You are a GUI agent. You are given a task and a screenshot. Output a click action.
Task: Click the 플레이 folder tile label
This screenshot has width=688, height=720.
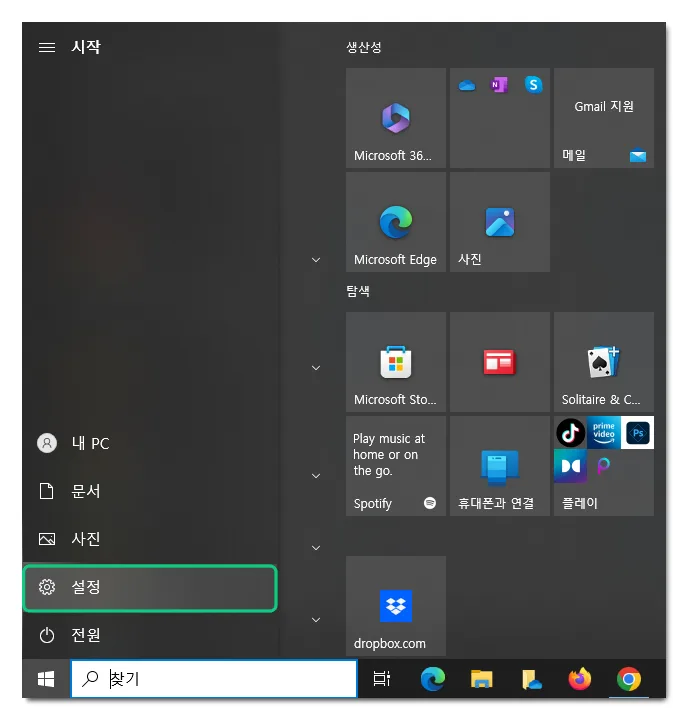(580, 503)
